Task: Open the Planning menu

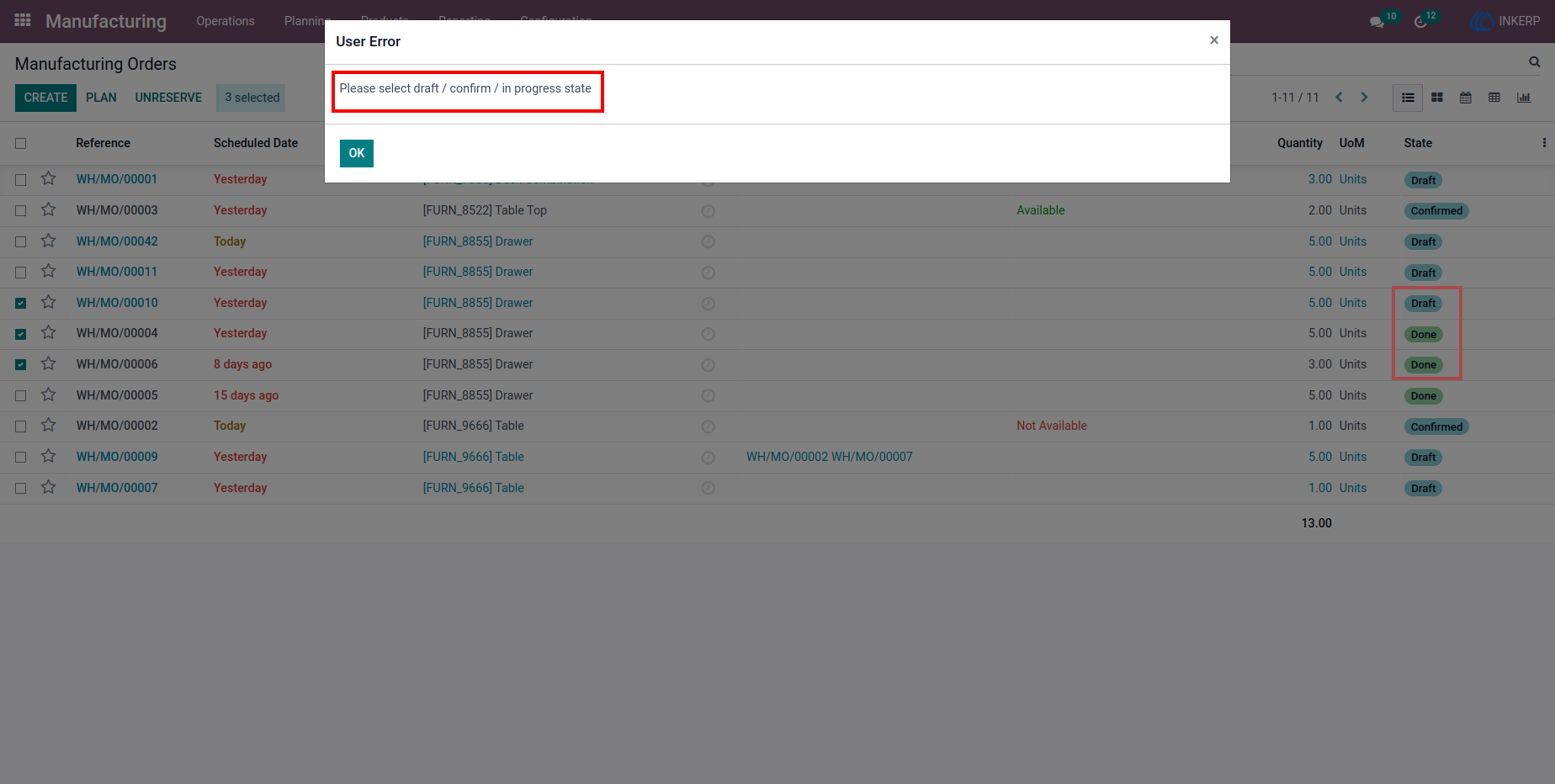Action: point(306,21)
